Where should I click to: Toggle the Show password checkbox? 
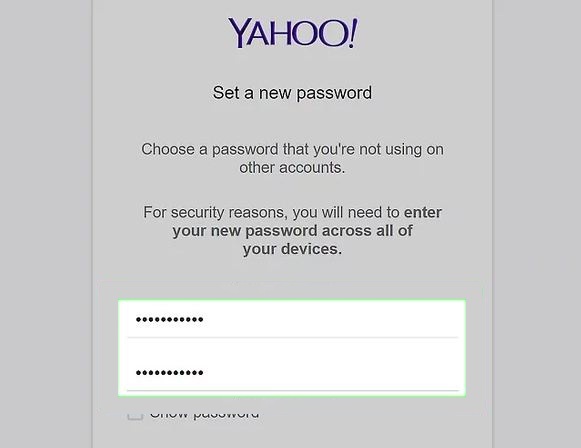click(x=135, y=415)
